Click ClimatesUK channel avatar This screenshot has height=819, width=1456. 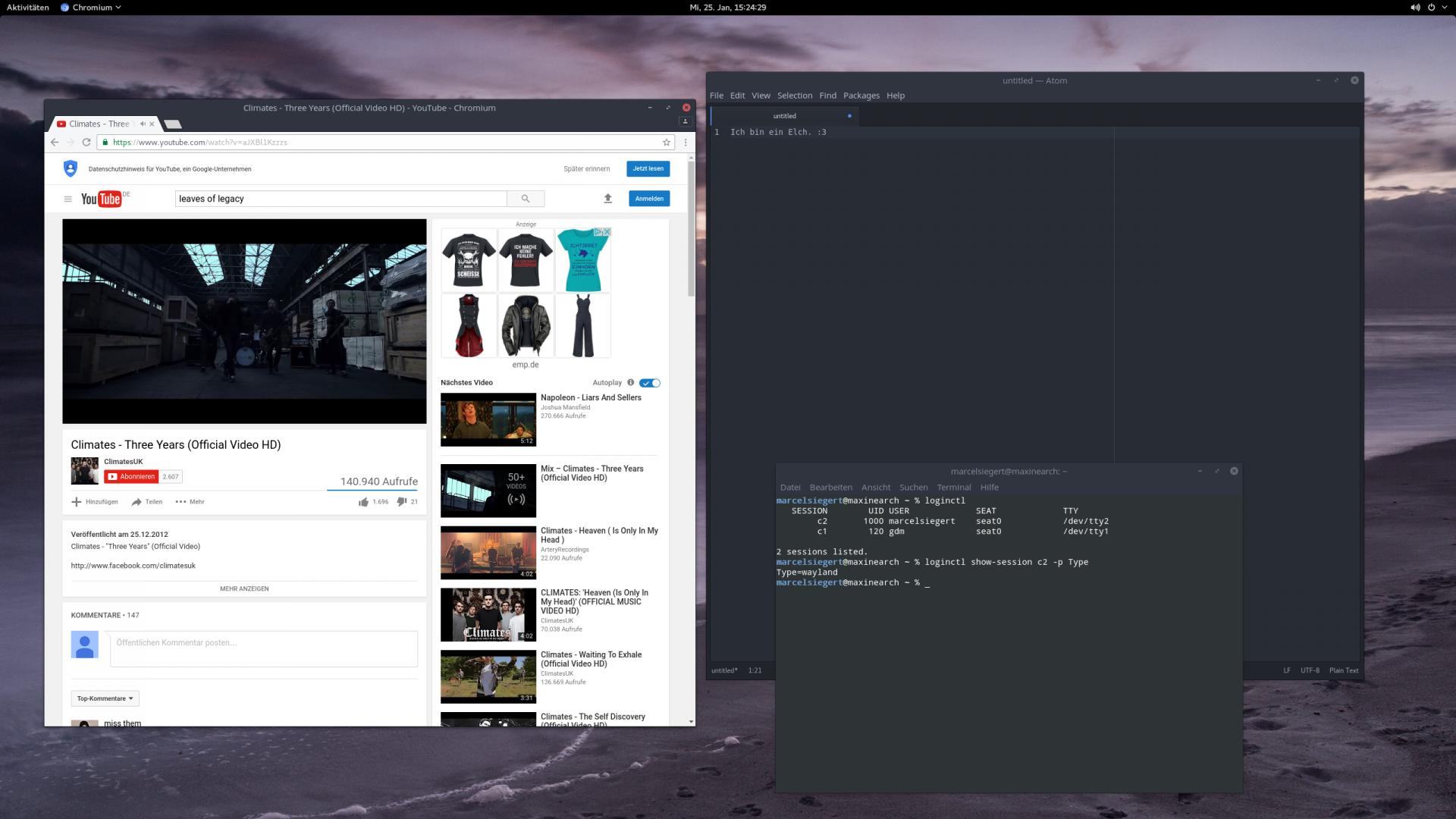(x=84, y=470)
